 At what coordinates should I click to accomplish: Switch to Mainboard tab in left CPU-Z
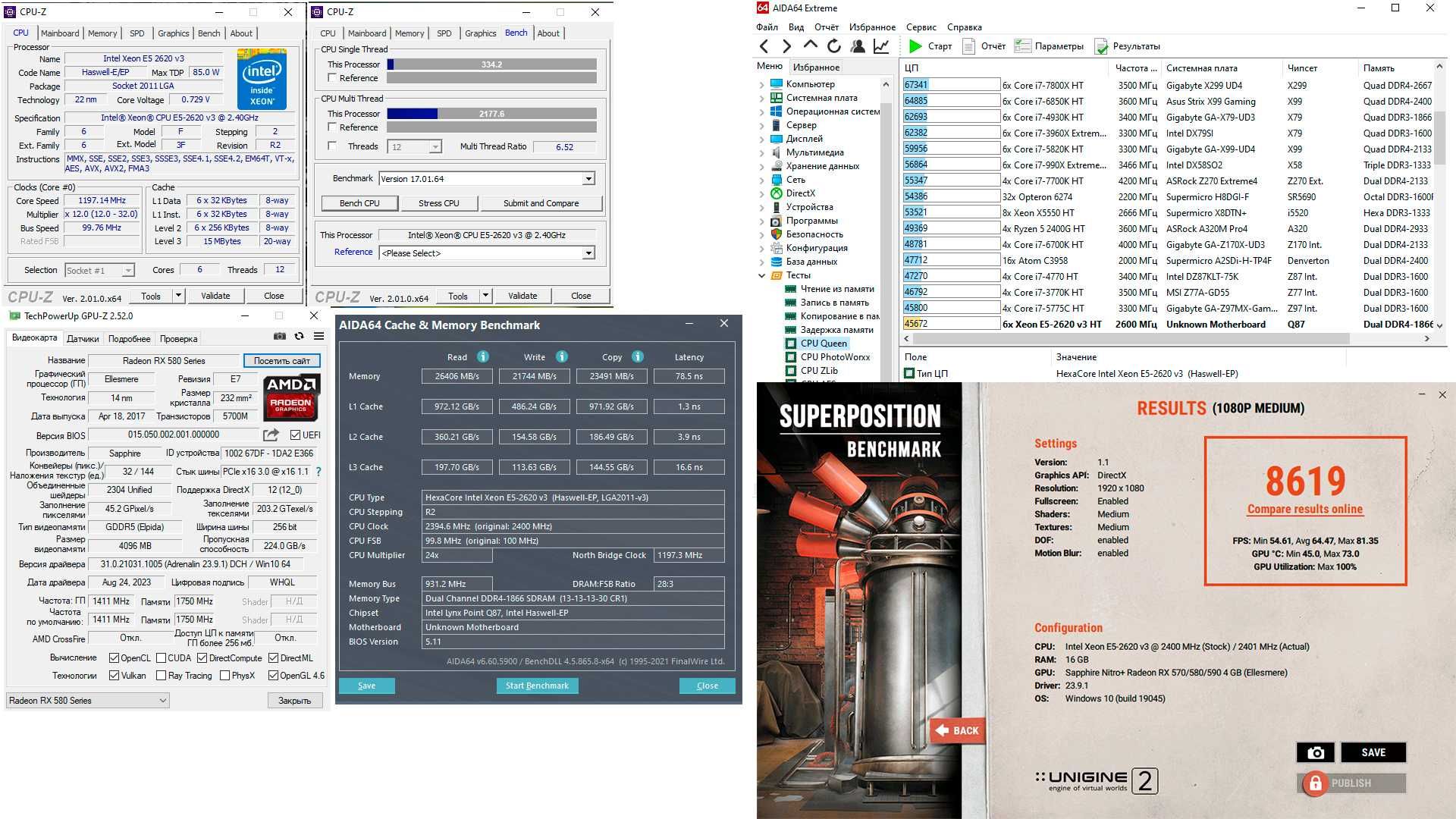(x=60, y=33)
